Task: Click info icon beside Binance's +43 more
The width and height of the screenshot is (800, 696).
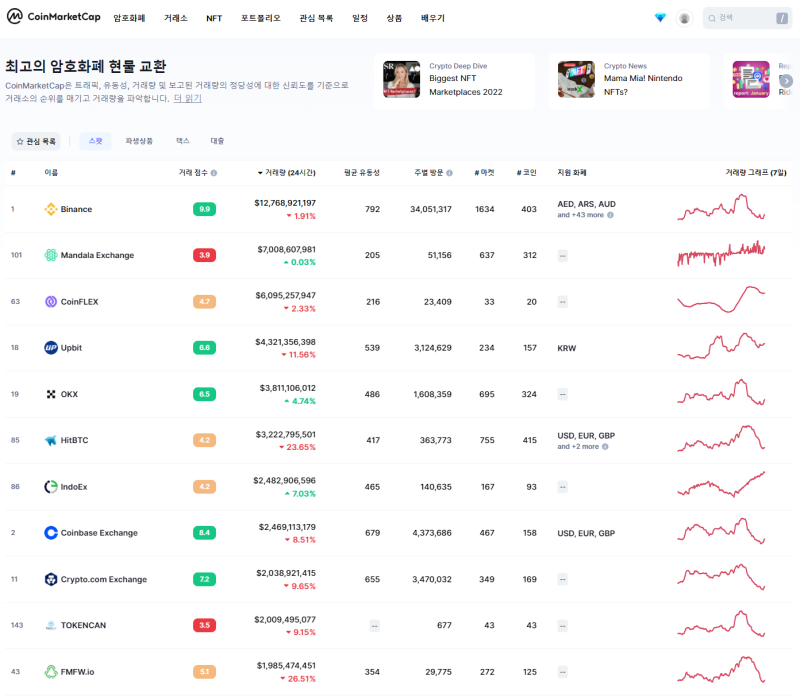Action: (610, 215)
